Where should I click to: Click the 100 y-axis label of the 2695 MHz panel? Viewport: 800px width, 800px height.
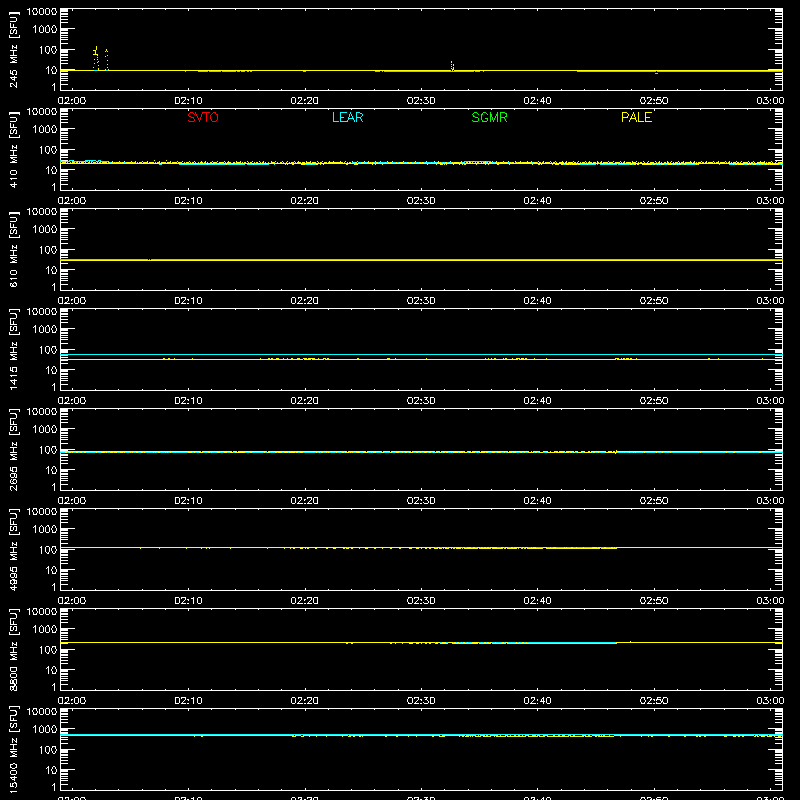(48, 450)
